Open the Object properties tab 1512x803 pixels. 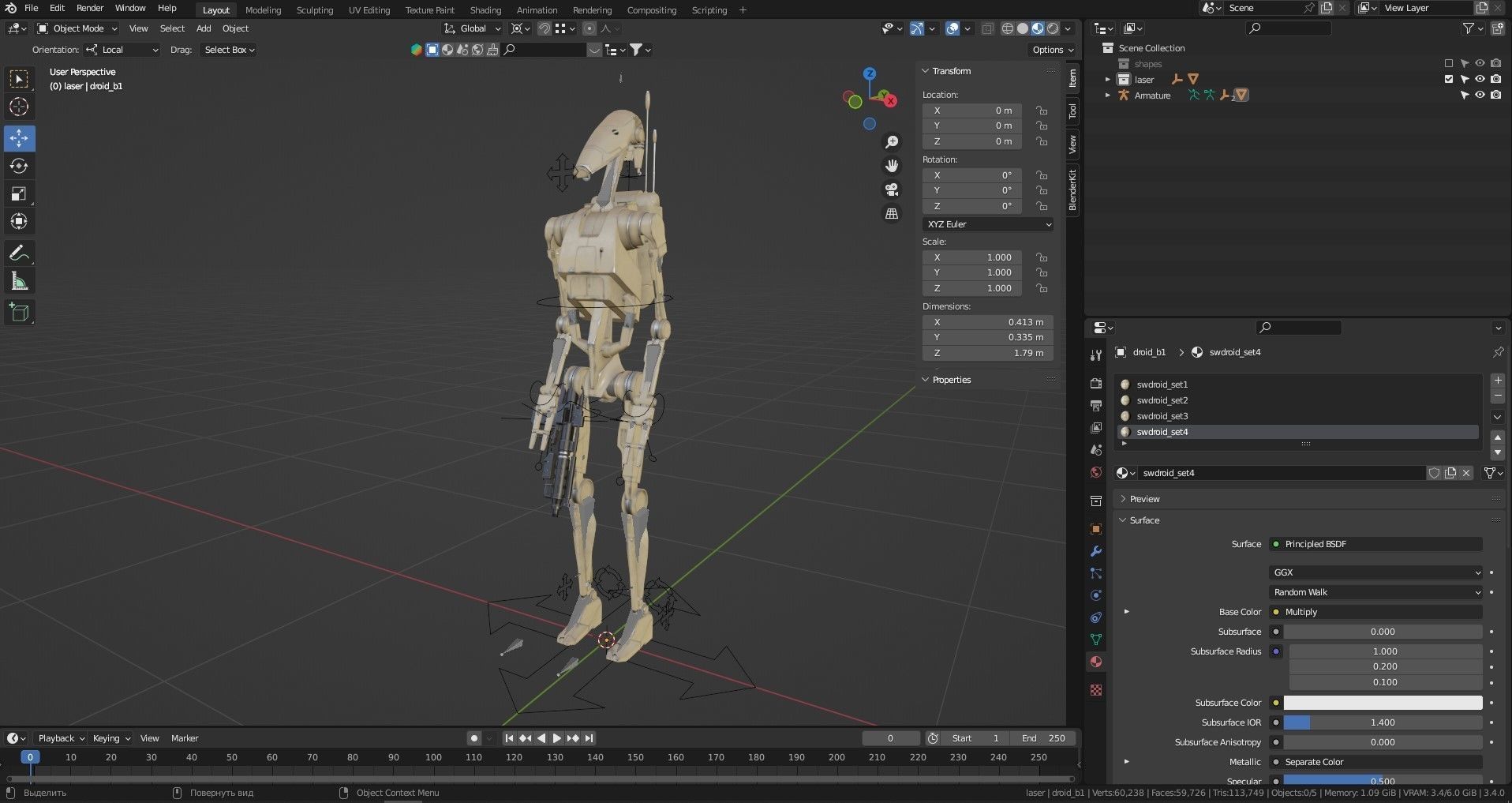click(x=1096, y=529)
